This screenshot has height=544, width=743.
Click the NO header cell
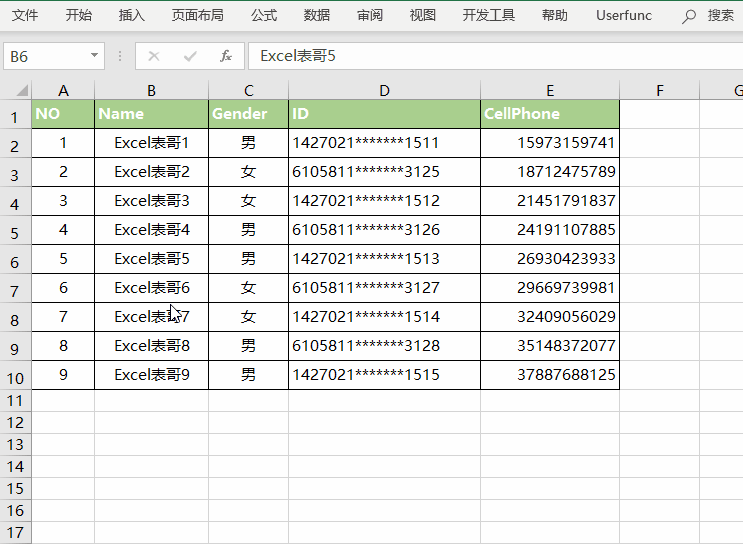click(63, 114)
